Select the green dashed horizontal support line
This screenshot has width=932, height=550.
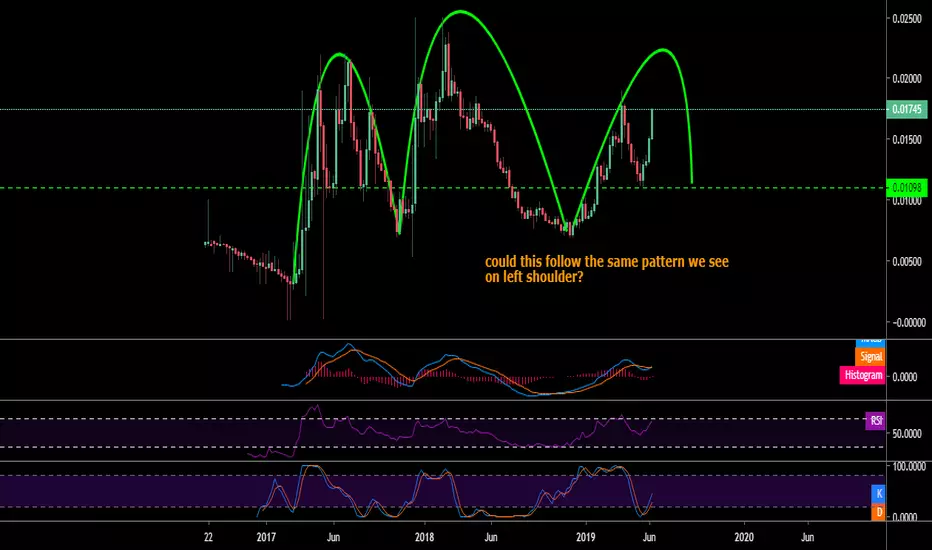pos(443,188)
